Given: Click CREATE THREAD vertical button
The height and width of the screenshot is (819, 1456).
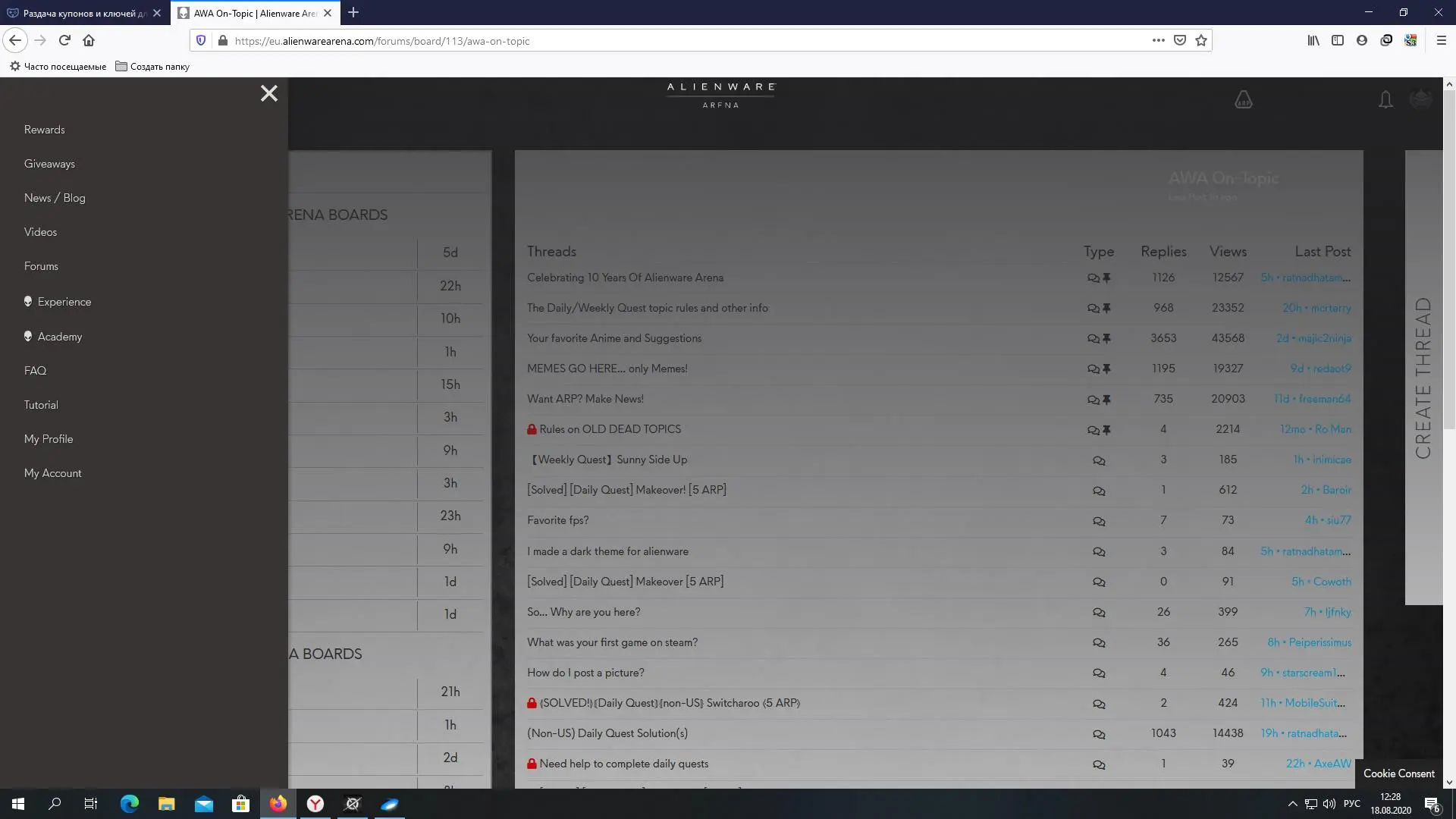Looking at the screenshot, I should (1423, 378).
